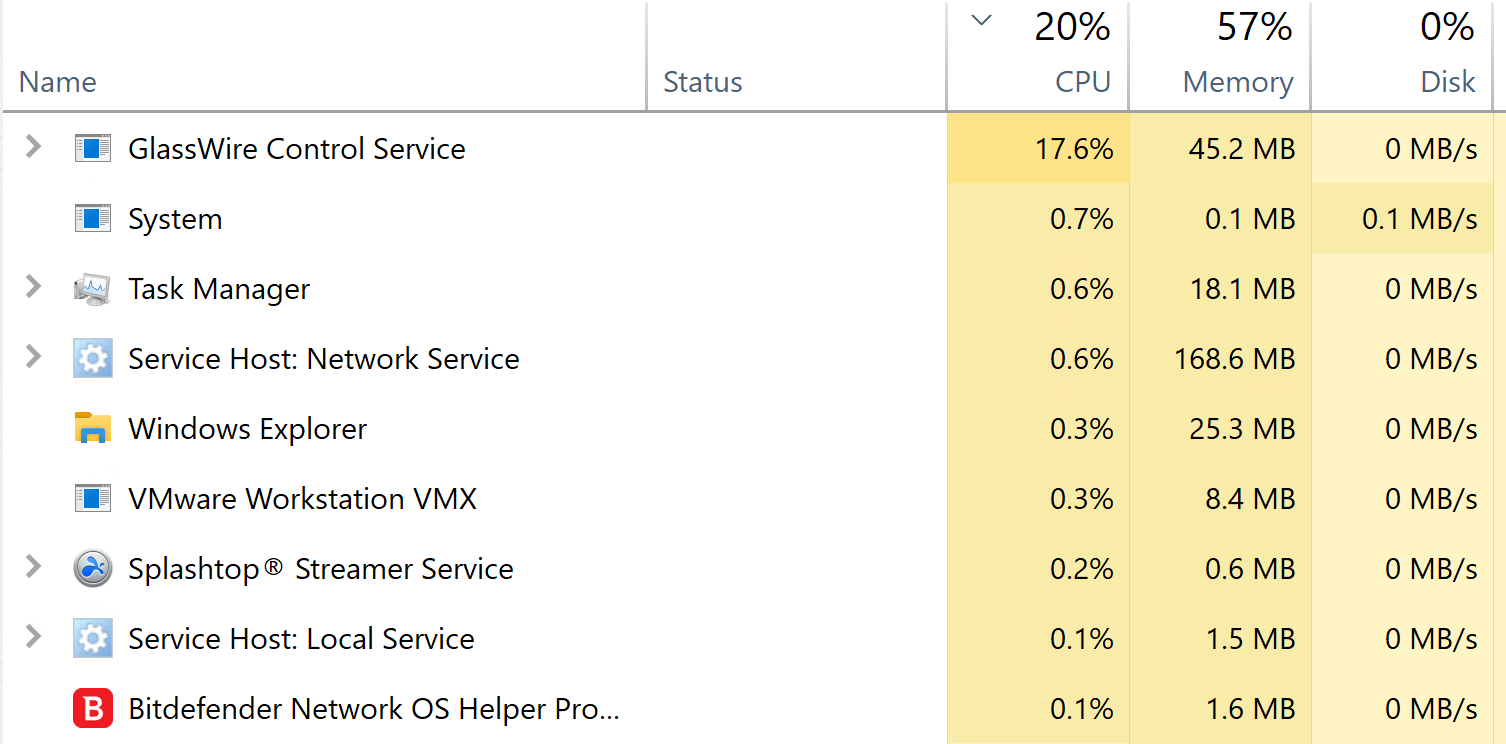The height and width of the screenshot is (744, 1506).
Task: Expand the Splashtop Streamer Service group
Action: 33,568
